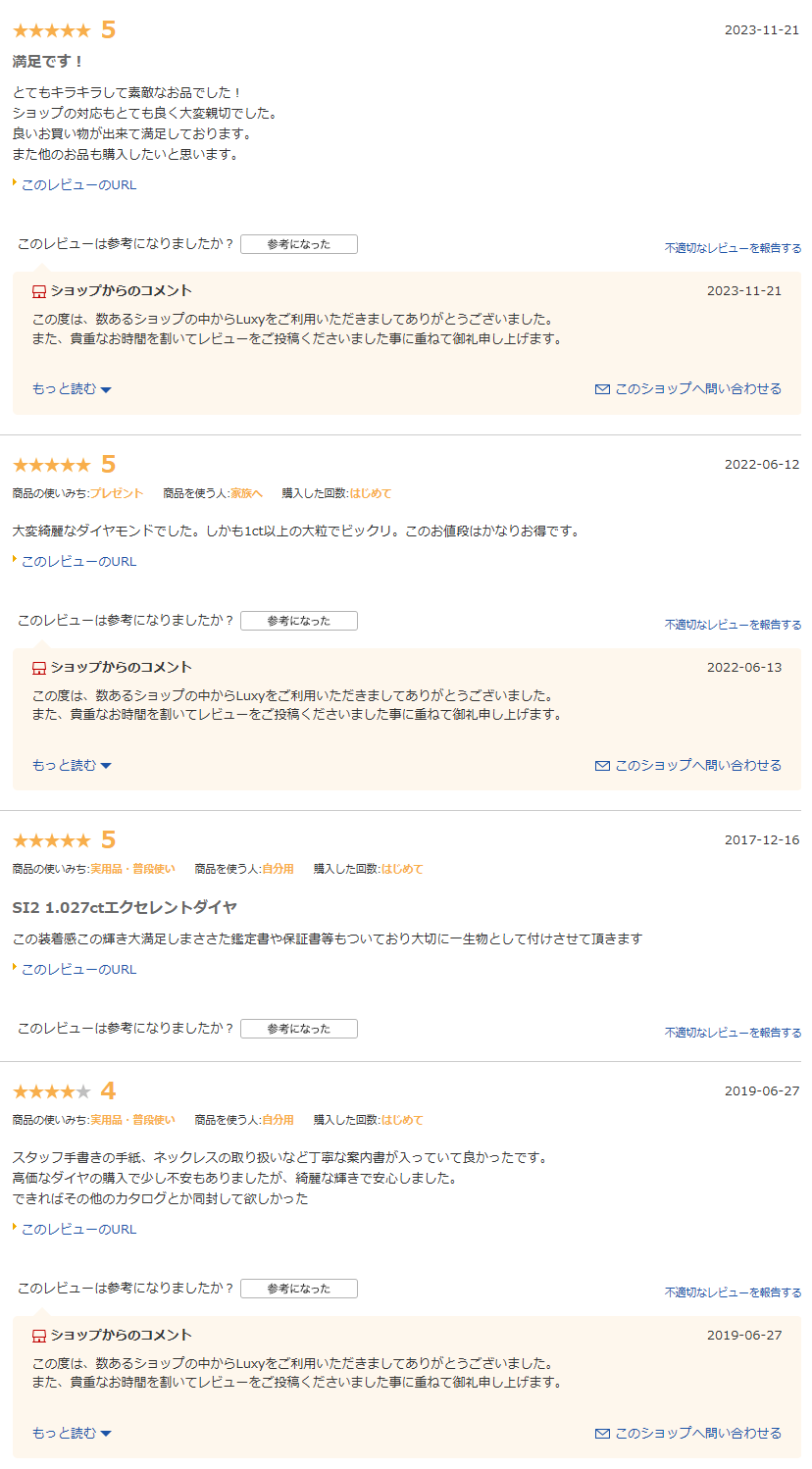Click shop icon beside 2019-06-27 ショップからのコメント
812x1469 pixels.
(39, 1336)
